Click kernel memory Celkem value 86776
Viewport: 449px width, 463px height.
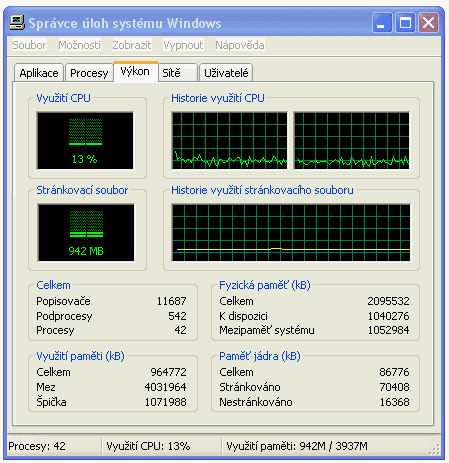[394, 372]
